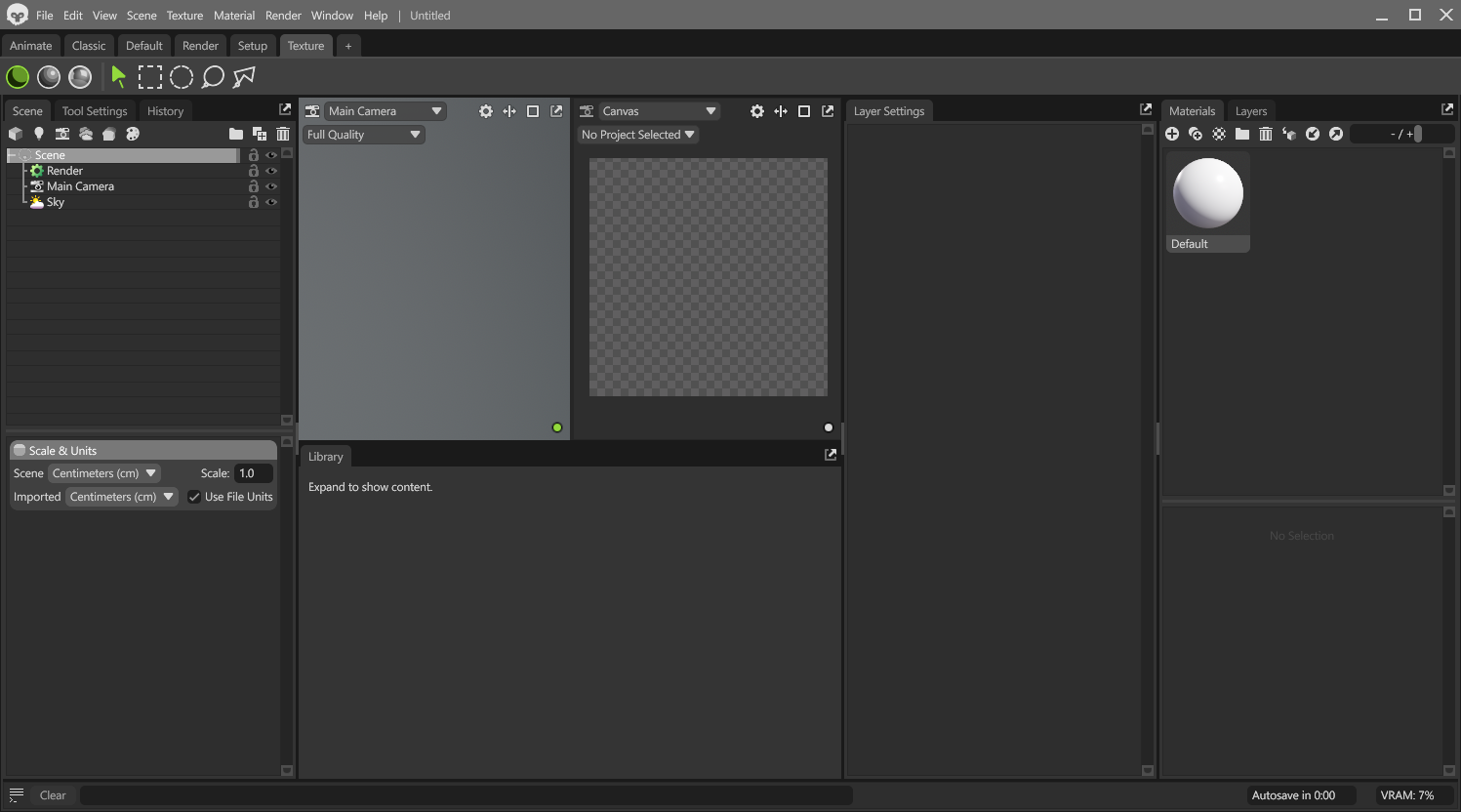Open the Render menu
Viewport: 1461px width, 812px height.
tap(283, 15)
